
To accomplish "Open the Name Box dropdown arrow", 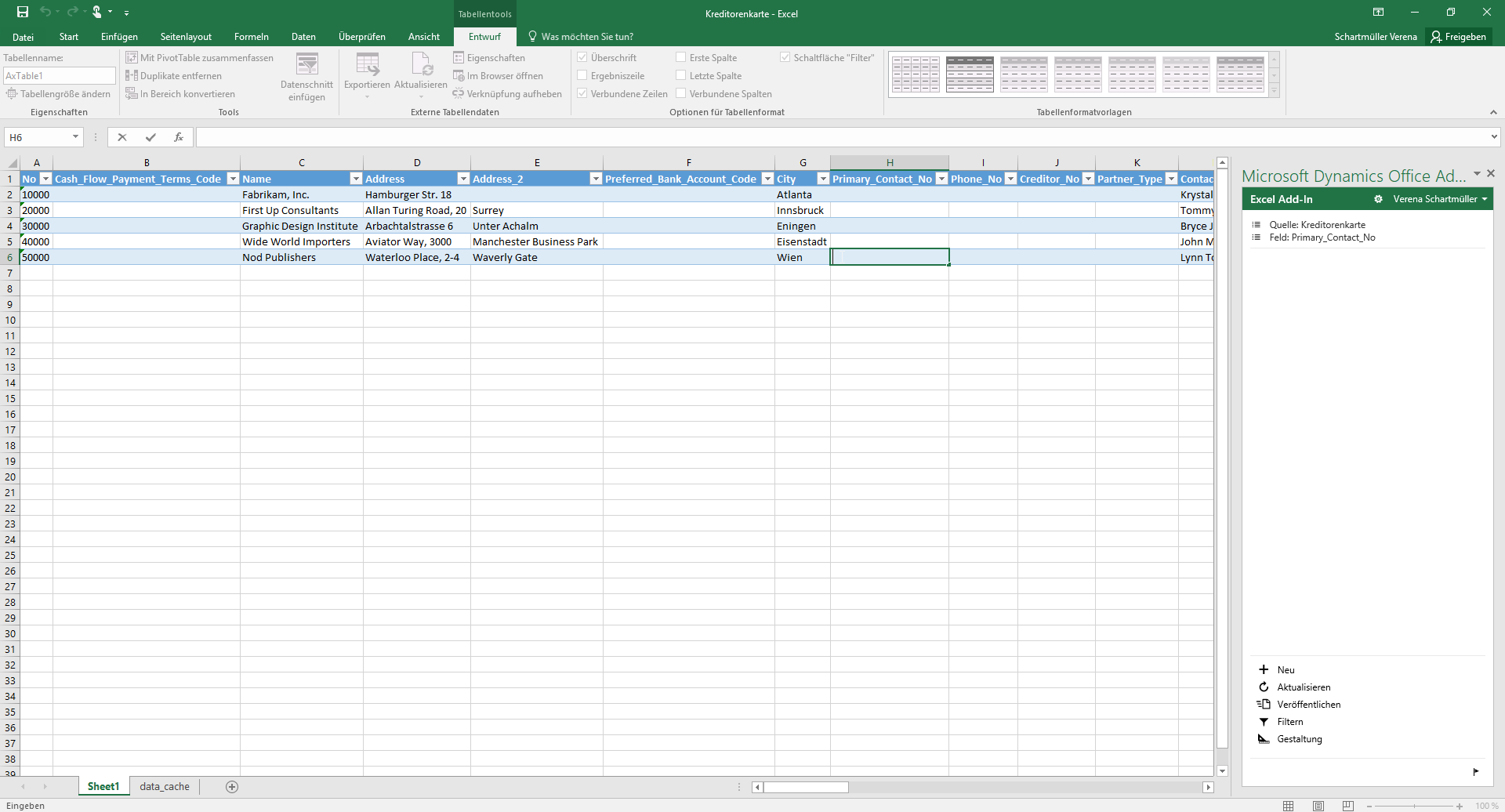I will [75, 137].
